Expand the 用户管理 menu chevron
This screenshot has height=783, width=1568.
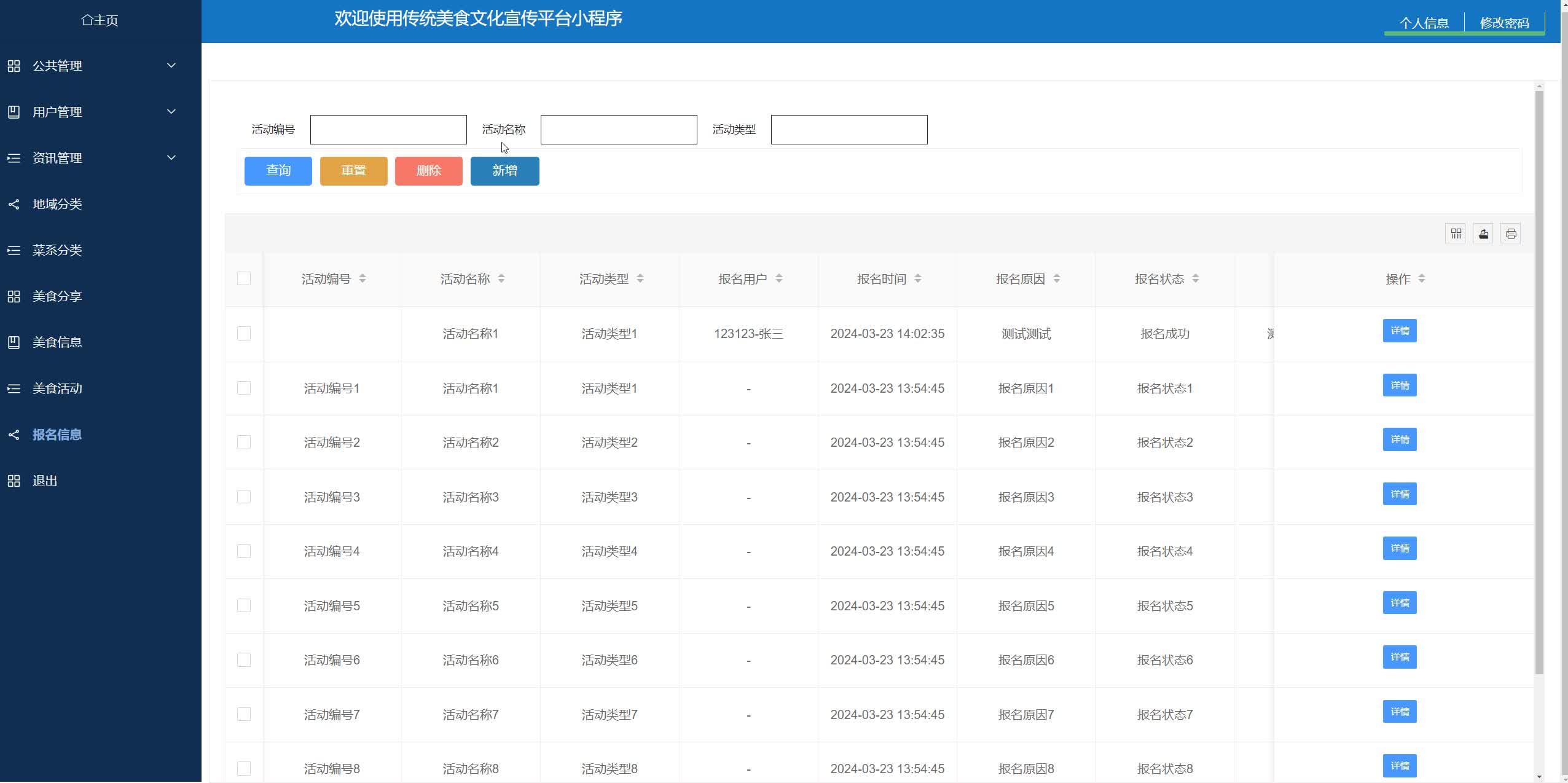[171, 111]
